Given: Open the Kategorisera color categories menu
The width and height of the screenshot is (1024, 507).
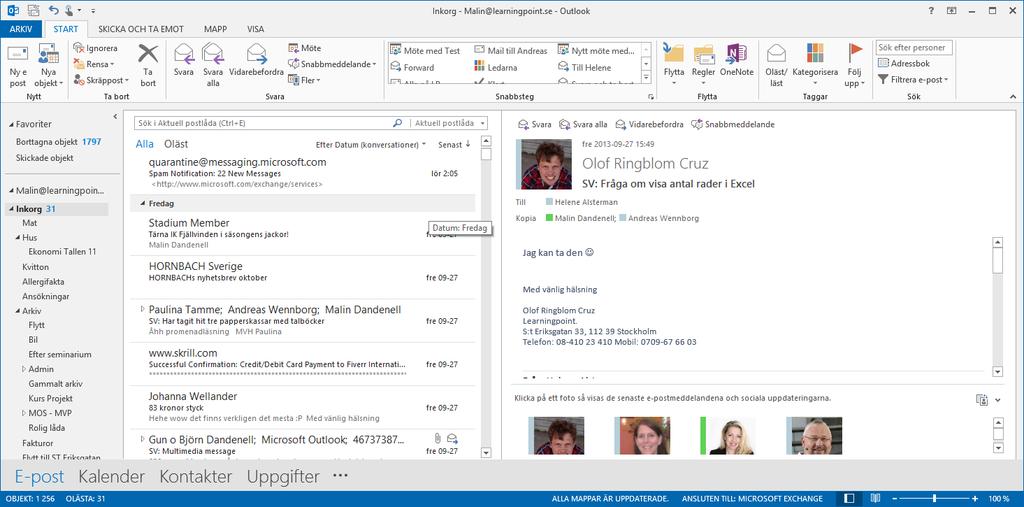Looking at the screenshot, I should (815, 65).
